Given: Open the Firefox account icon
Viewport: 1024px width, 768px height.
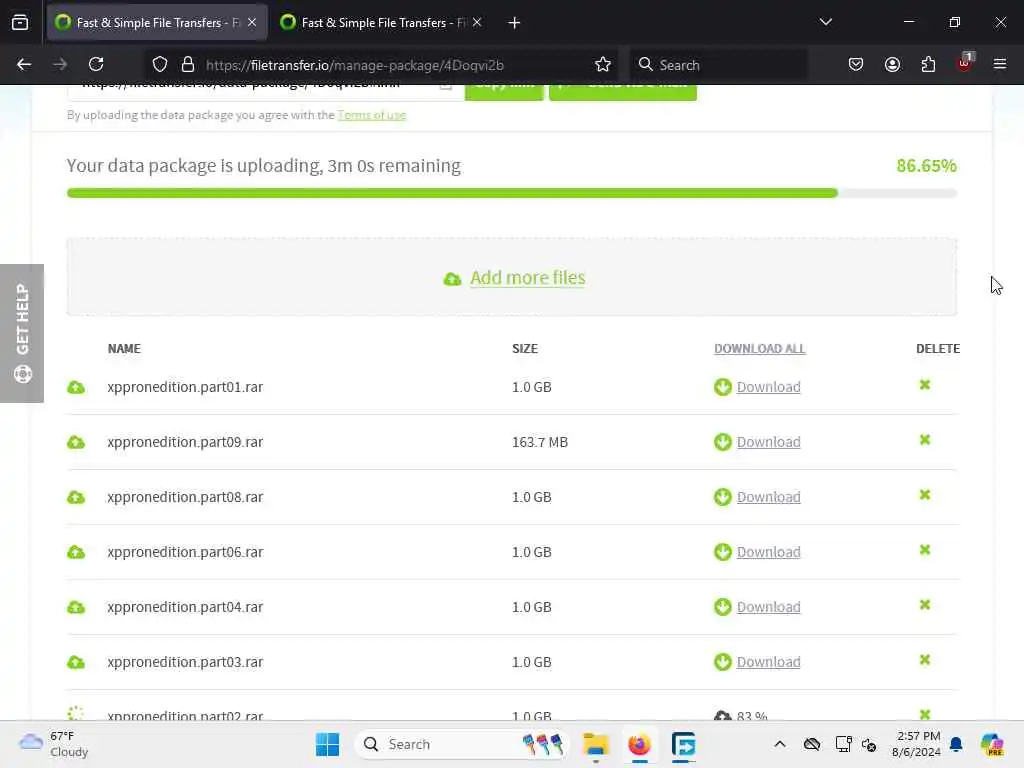Looking at the screenshot, I should pos(892,65).
